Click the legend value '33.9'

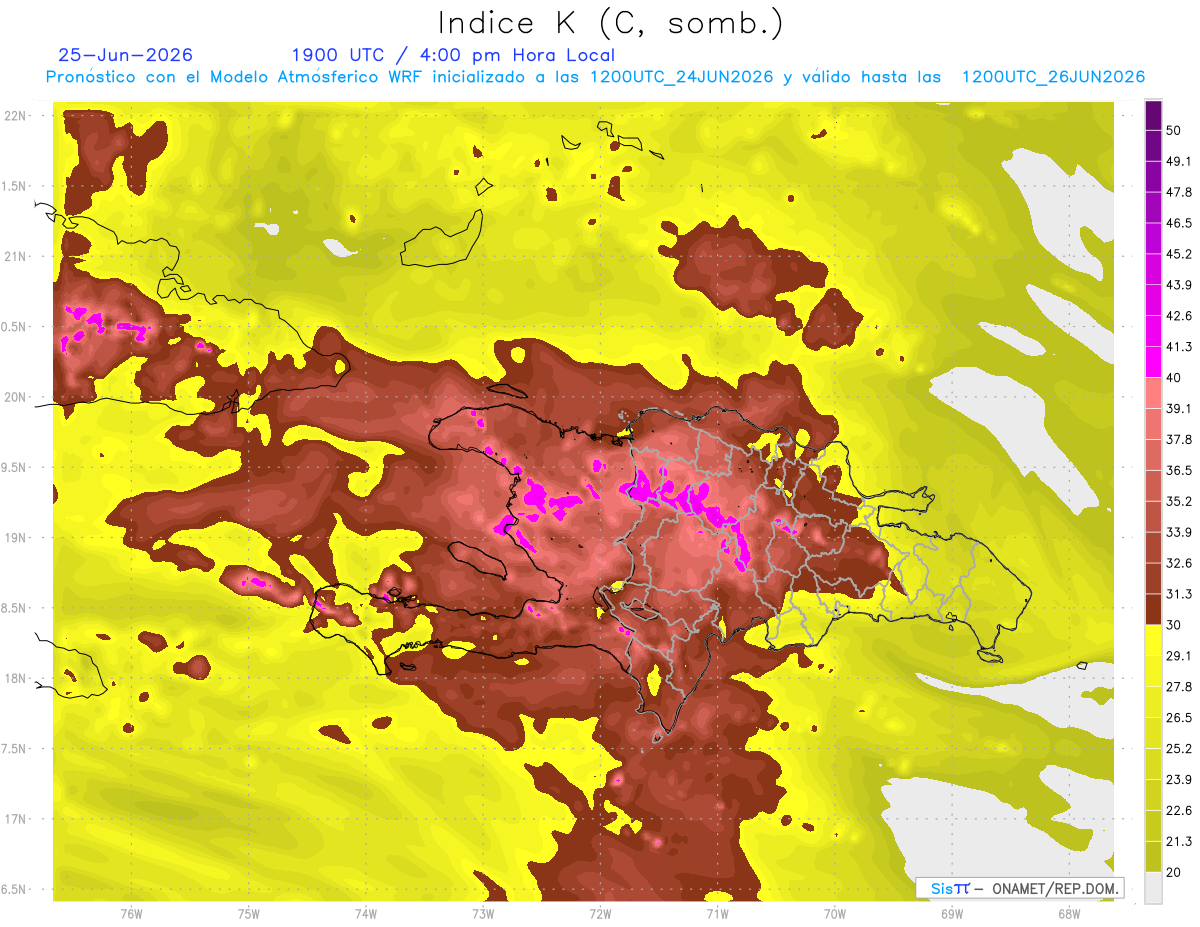pos(1178,532)
